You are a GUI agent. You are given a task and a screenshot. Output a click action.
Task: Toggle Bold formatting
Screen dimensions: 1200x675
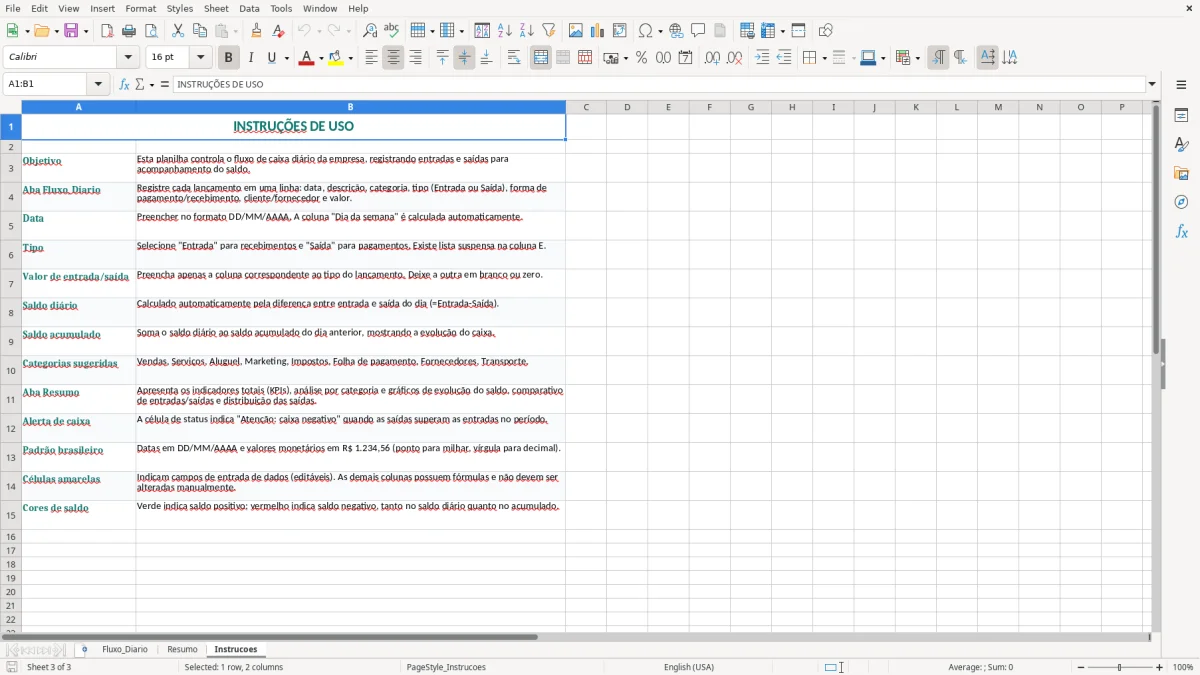(x=229, y=58)
